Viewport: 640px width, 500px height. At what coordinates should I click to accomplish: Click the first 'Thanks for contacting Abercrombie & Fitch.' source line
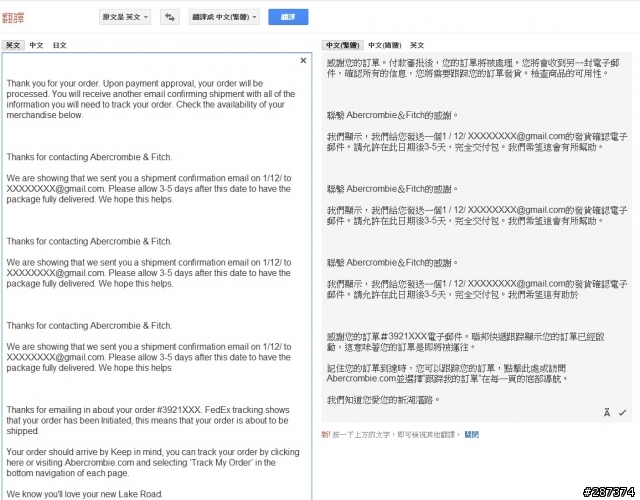pos(89,157)
